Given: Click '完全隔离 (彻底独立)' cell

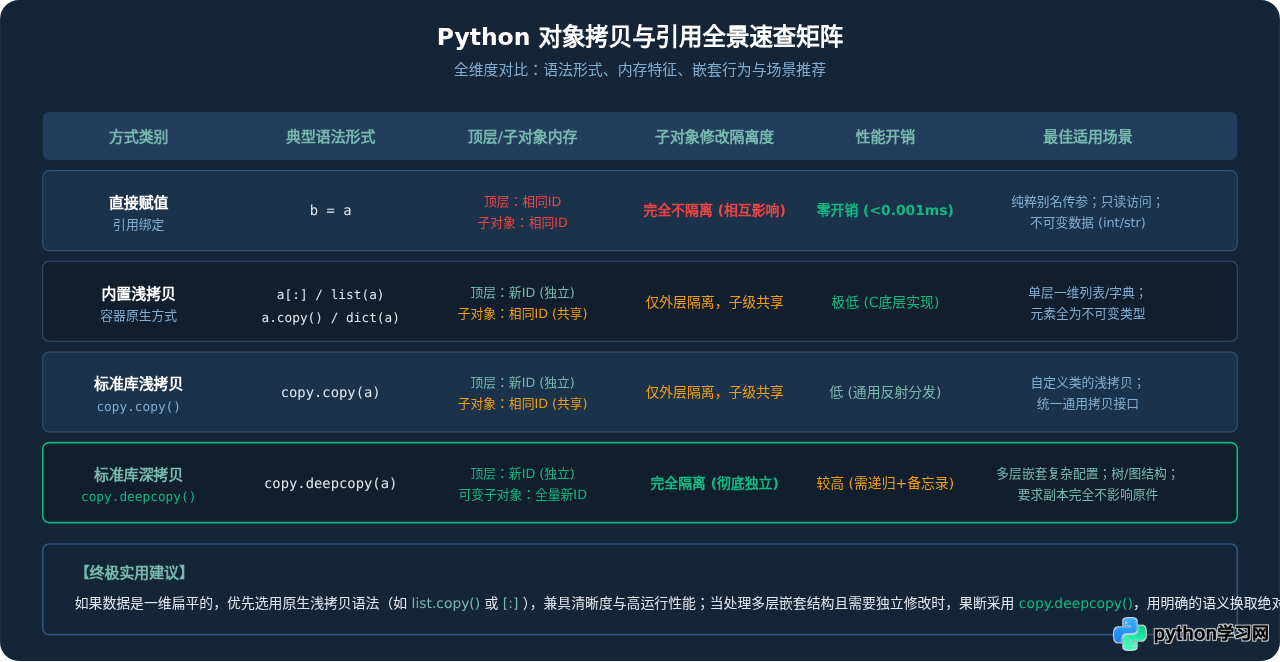Looking at the screenshot, I should [714, 483].
